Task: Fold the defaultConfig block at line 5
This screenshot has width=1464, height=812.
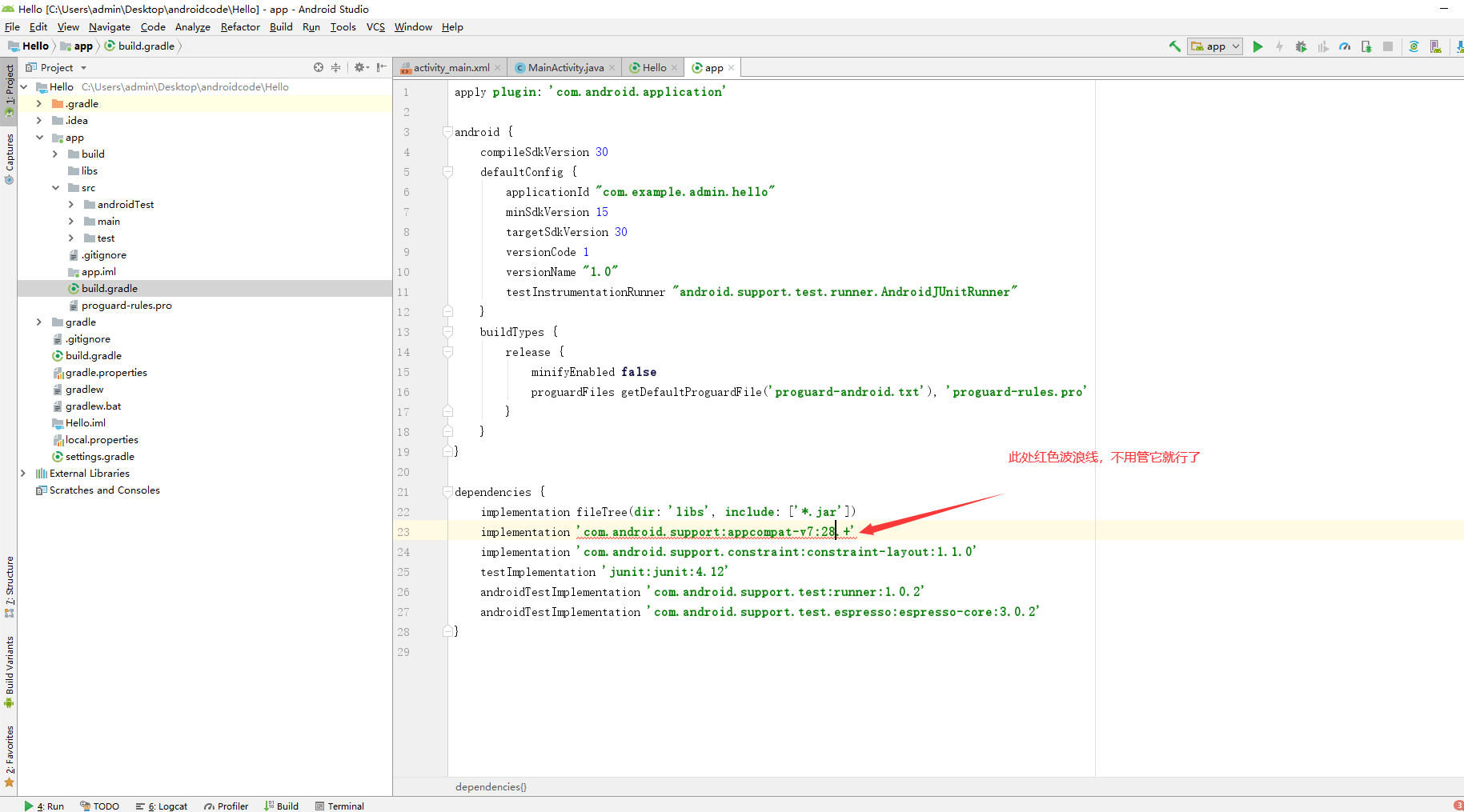Action: tap(448, 172)
